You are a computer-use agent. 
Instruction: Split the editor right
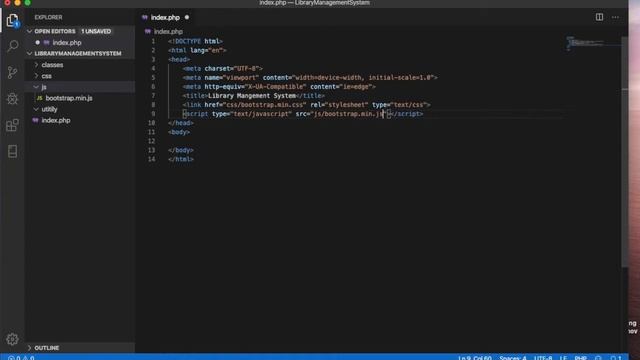point(599,17)
